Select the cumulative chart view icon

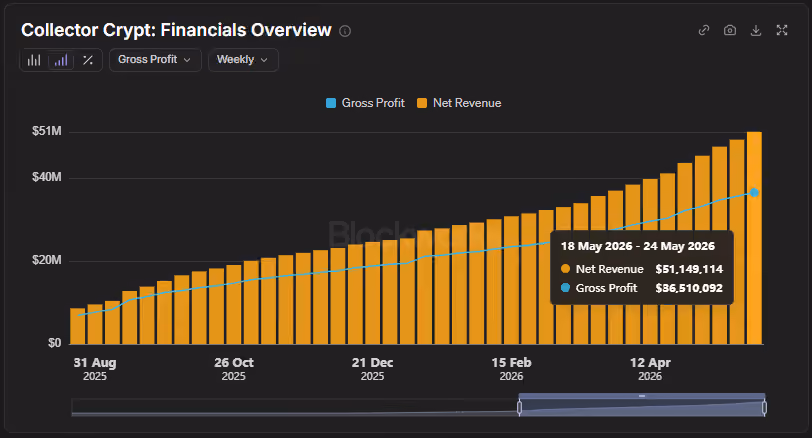click(x=61, y=60)
